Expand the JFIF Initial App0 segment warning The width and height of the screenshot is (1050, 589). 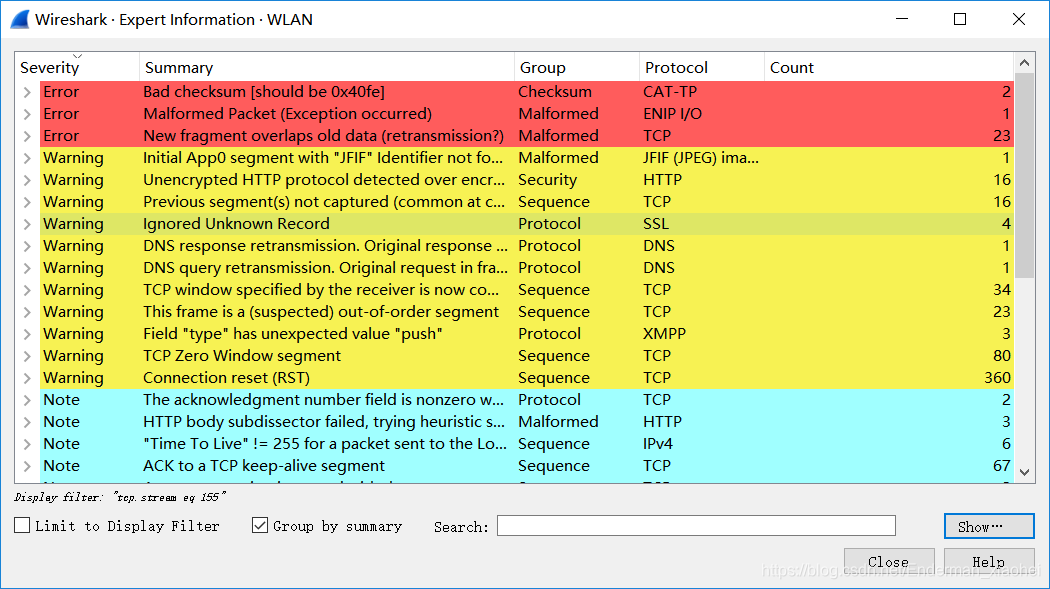27,158
